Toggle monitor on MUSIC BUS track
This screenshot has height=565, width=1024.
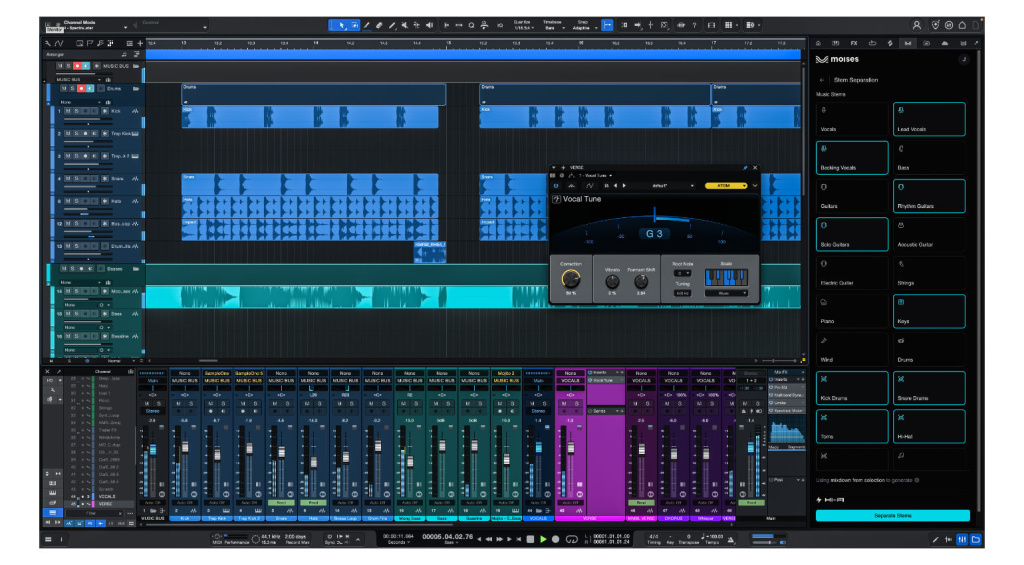pyautogui.click(x=86, y=66)
